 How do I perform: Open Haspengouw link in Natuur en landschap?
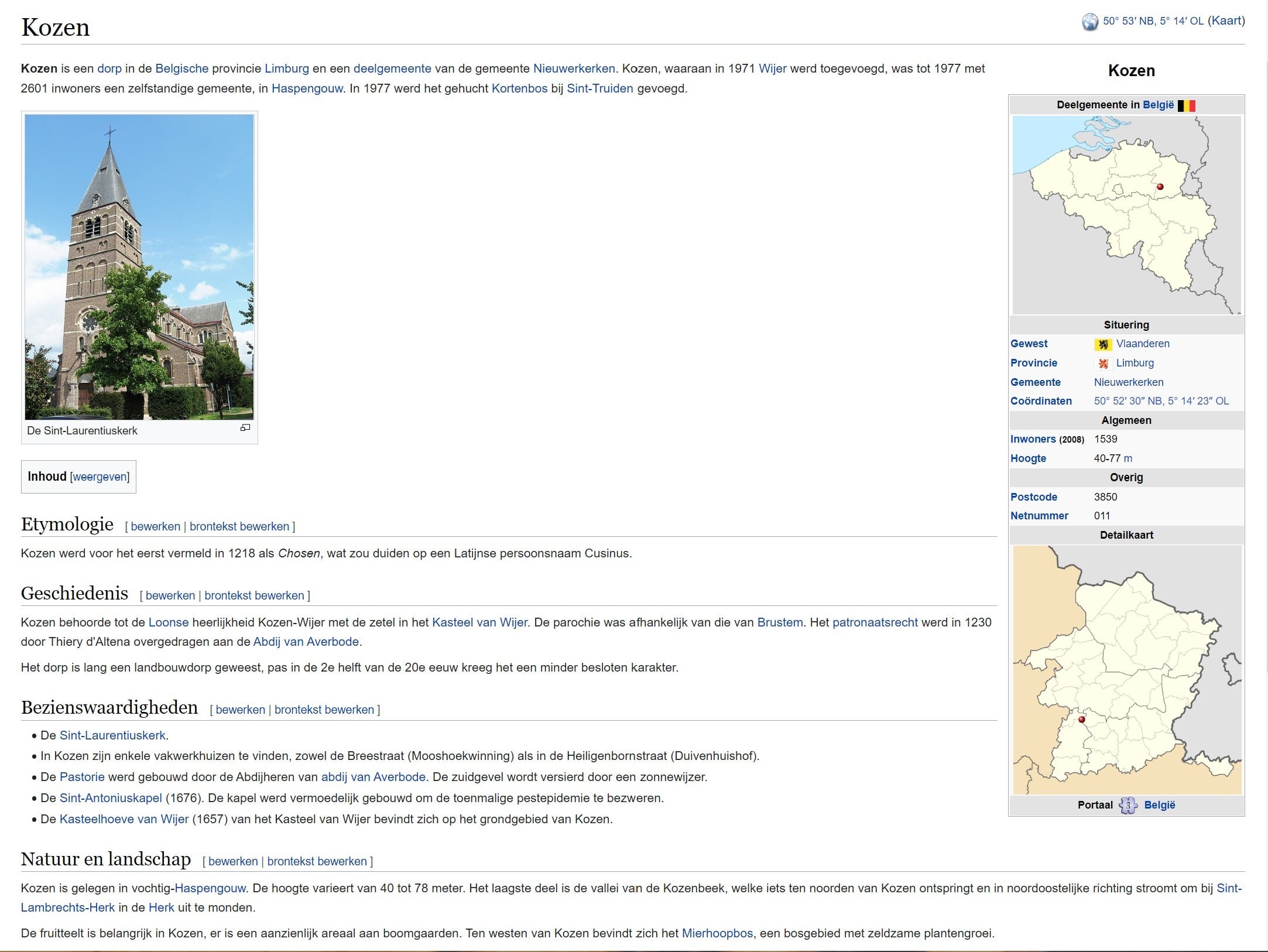[210, 888]
